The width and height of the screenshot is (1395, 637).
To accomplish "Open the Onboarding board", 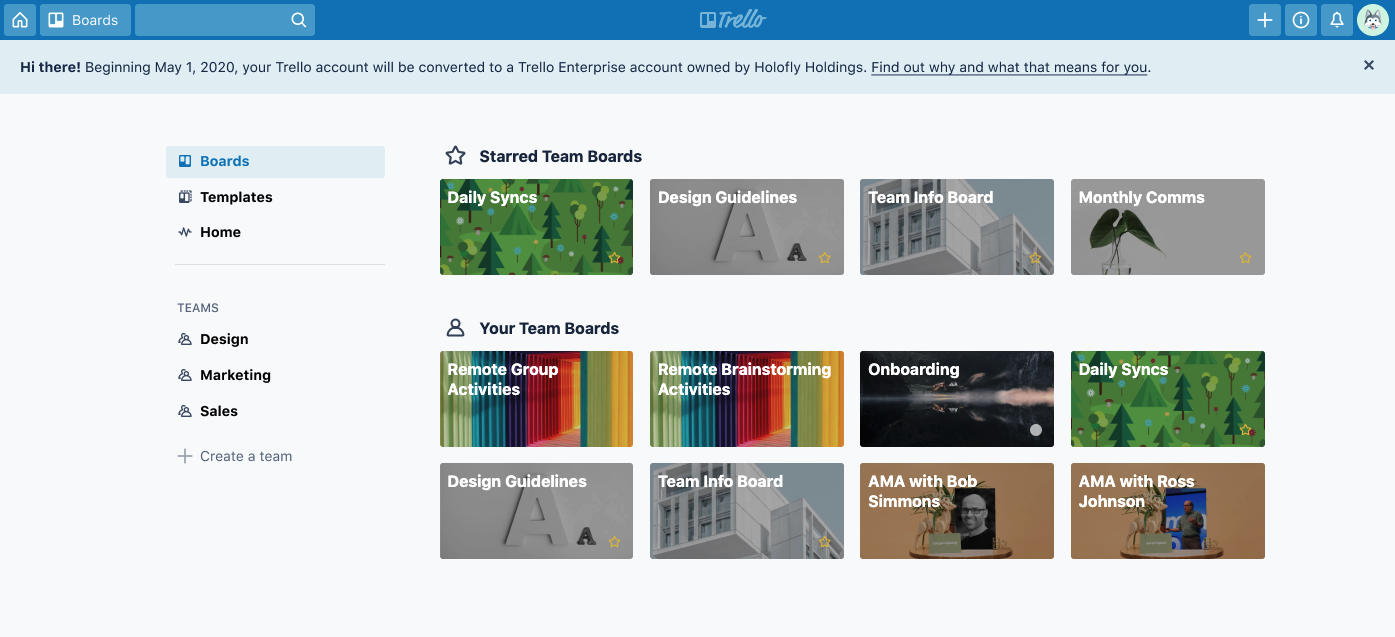I will [957, 399].
